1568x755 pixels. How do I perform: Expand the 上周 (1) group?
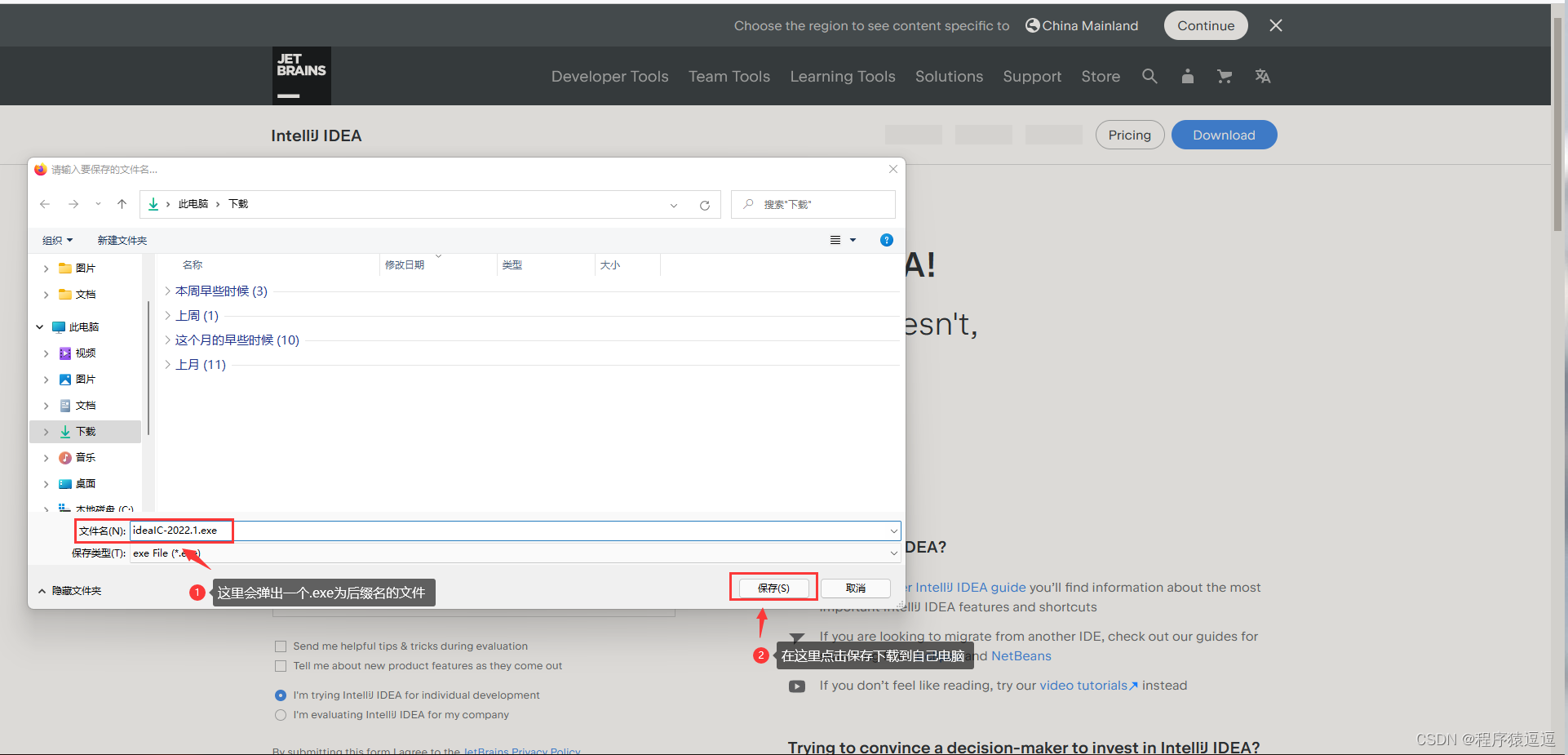click(x=168, y=315)
